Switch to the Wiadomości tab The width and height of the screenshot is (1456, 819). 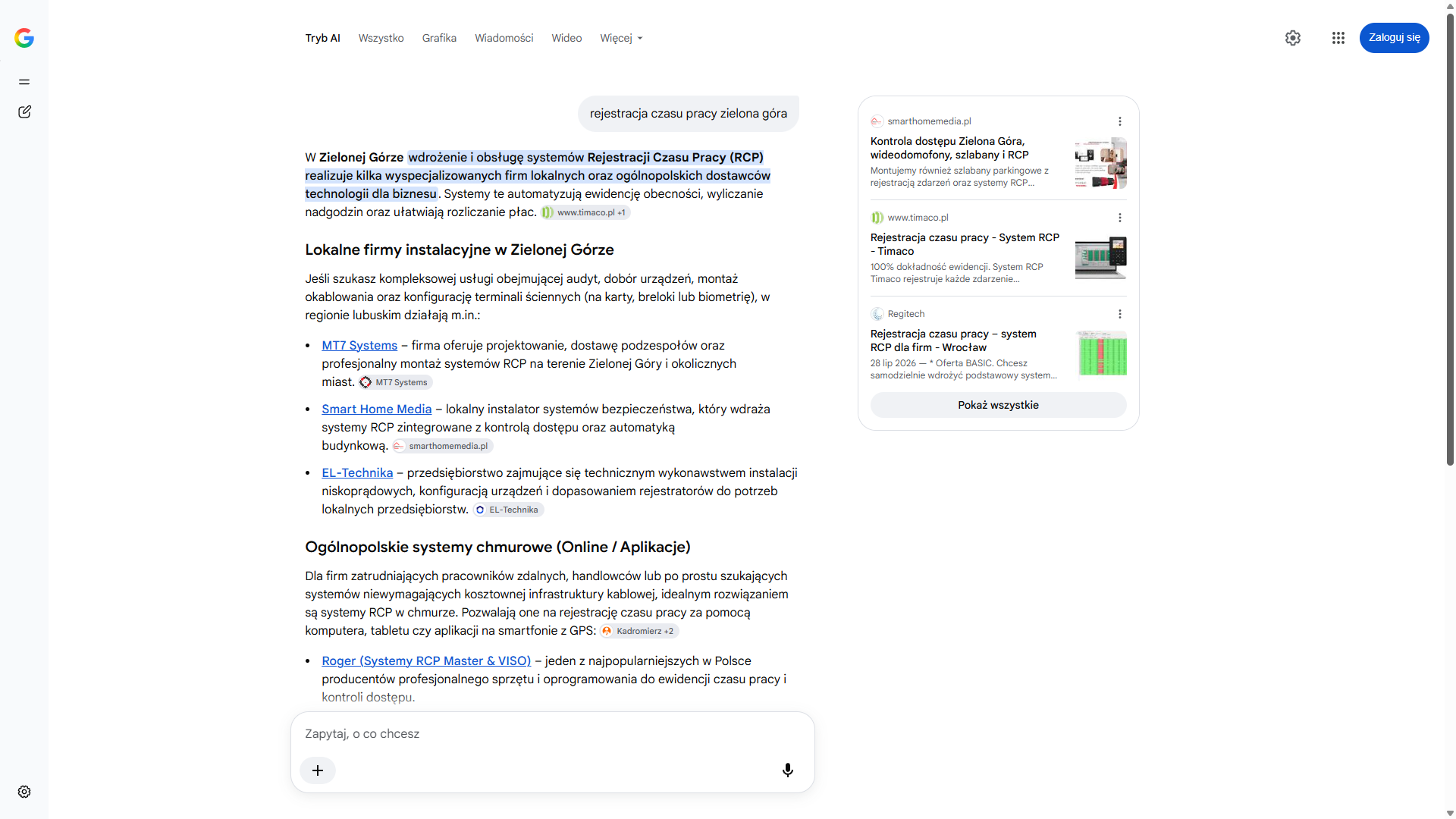click(x=504, y=38)
